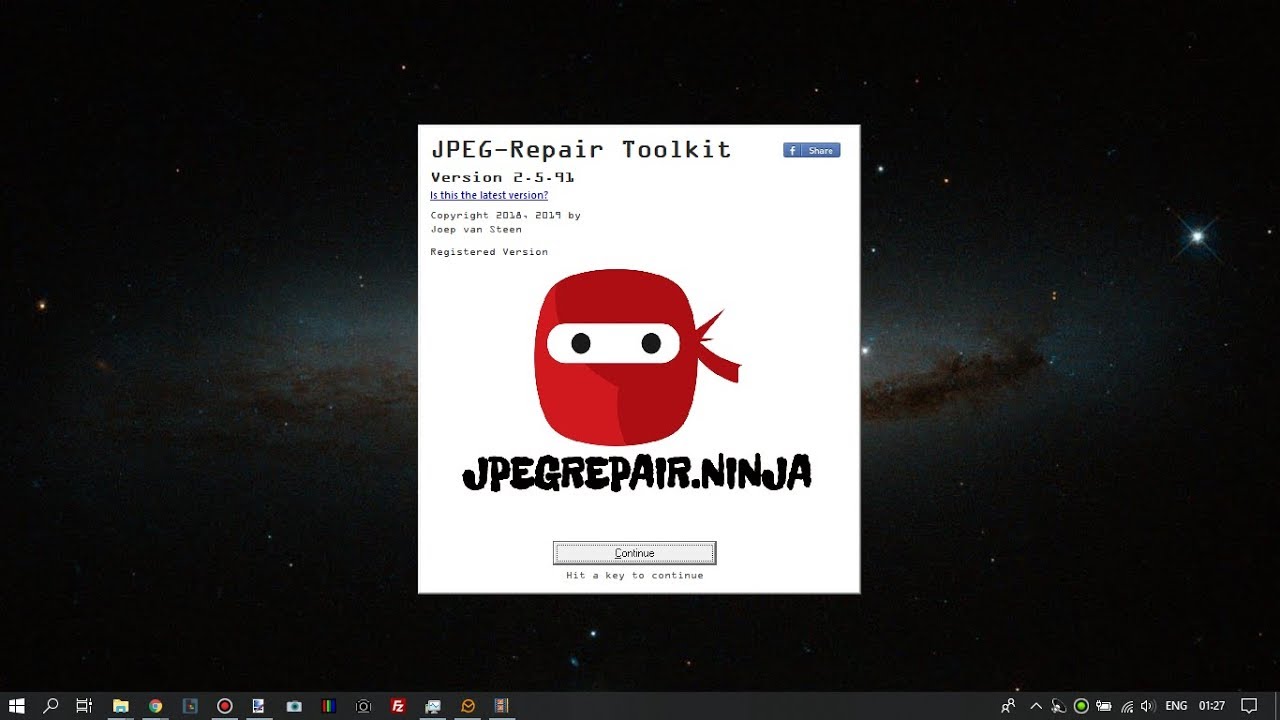Open the camera app icon in taskbar

pos(294,706)
